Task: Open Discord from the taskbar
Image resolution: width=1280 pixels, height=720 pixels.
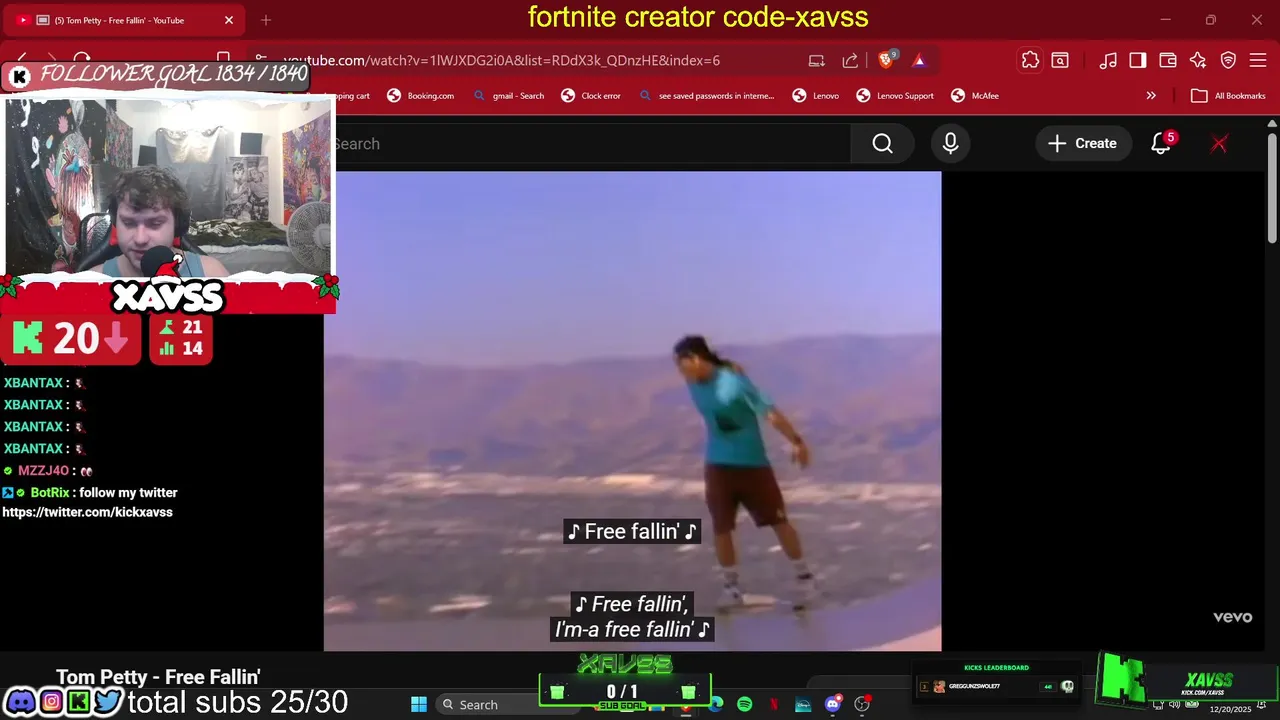Action: click(x=833, y=704)
